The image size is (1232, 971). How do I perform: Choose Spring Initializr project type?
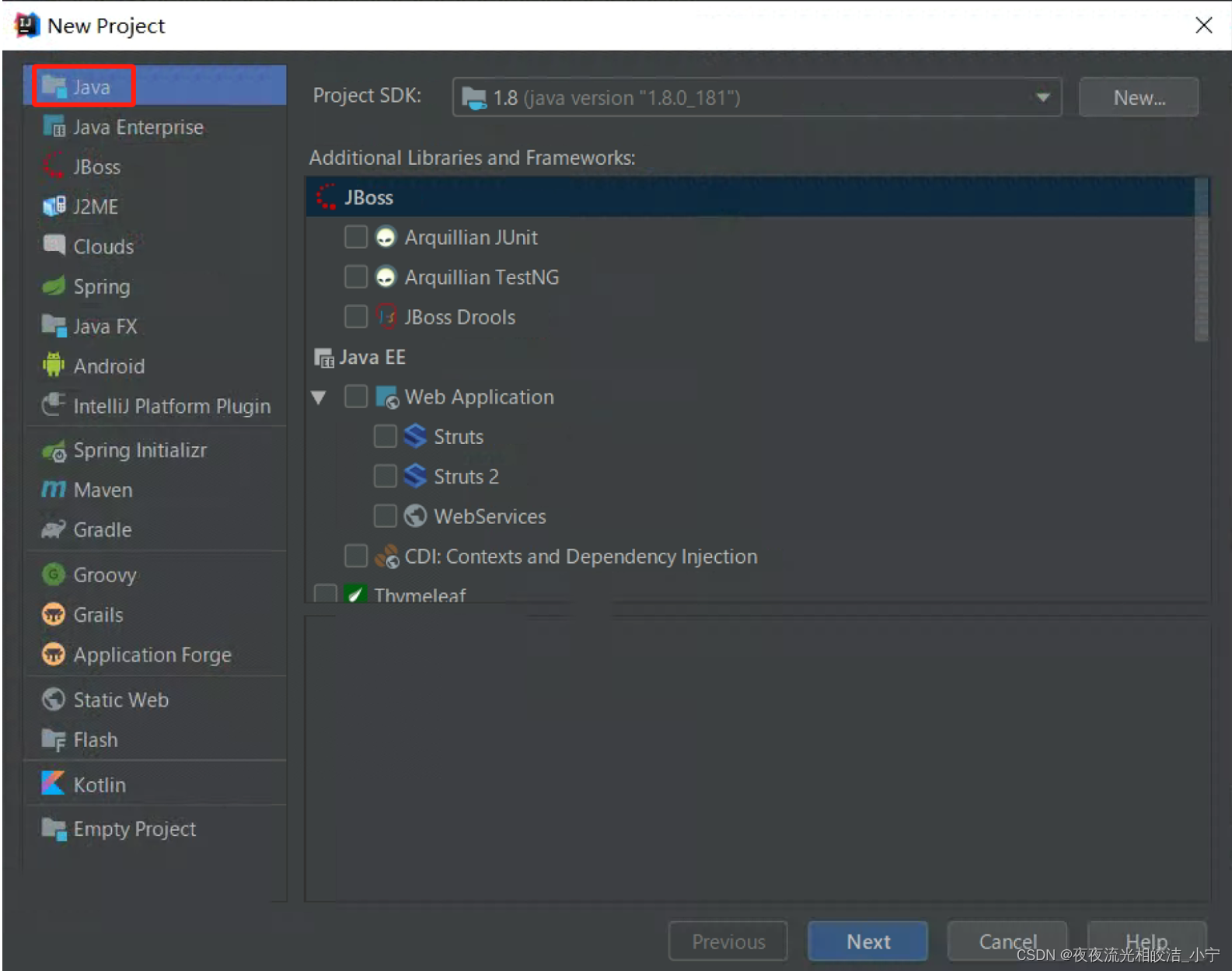tap(155, 450)
